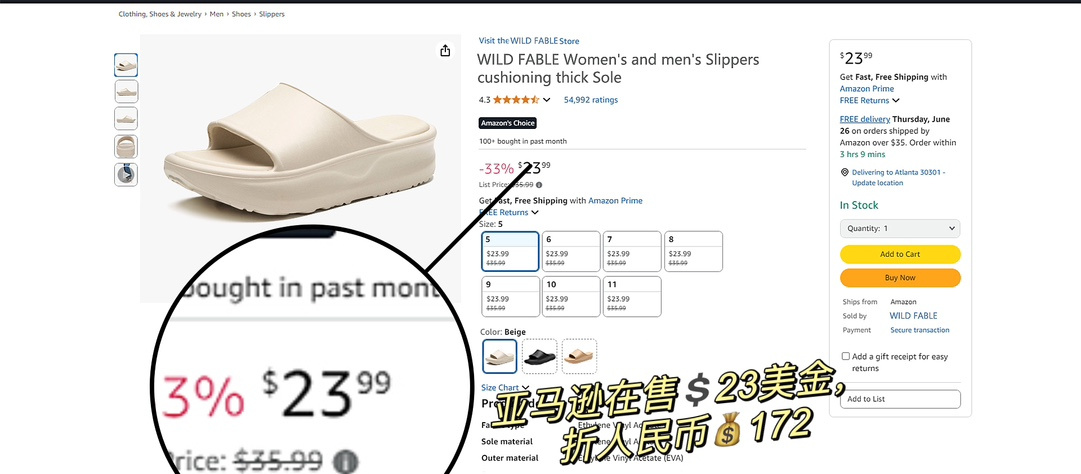Screen dimensions: 1081x474
Task: Play the product video thumbnail
Action: (125, 174)
